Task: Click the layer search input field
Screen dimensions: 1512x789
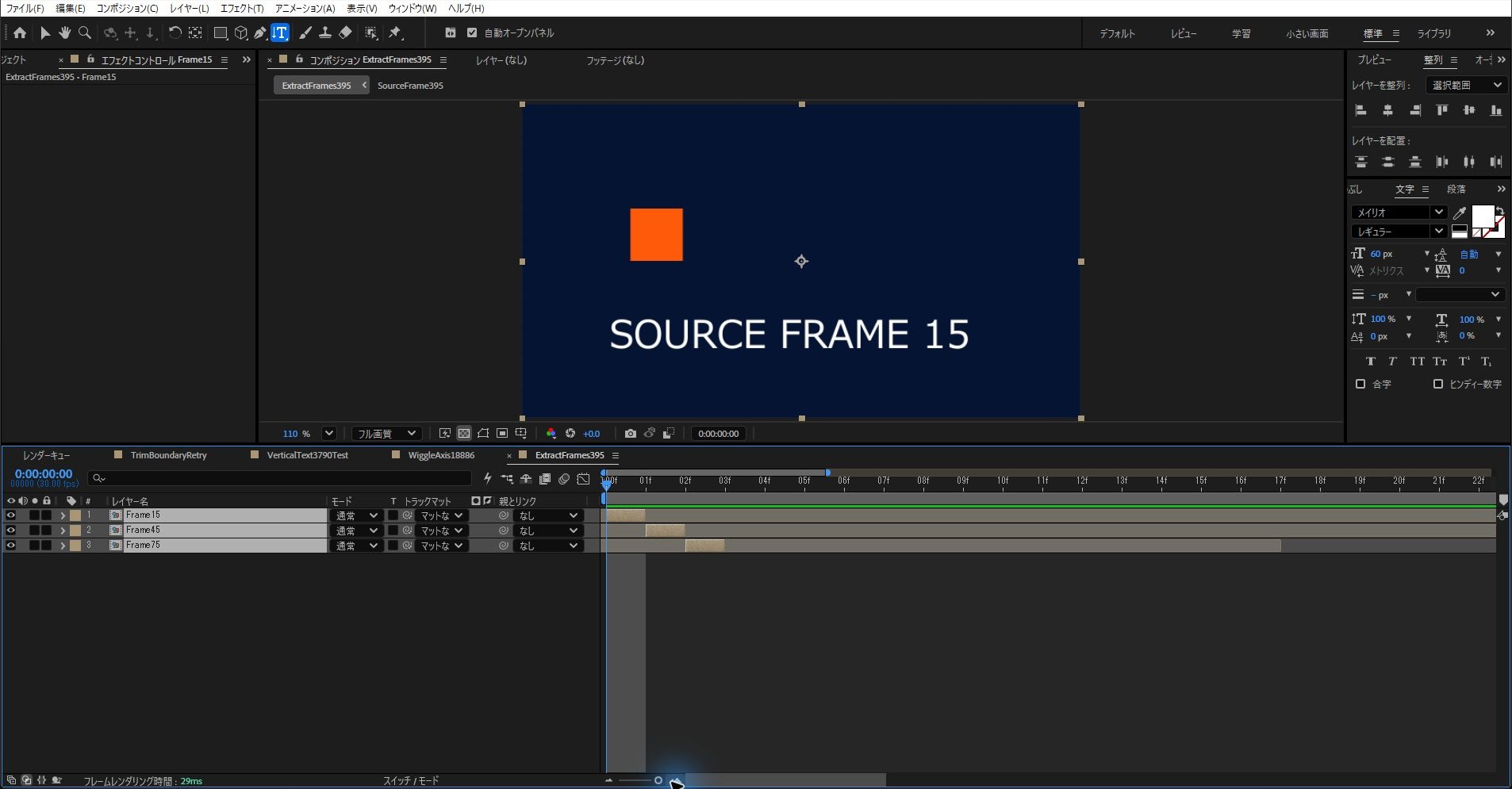Action: [281, 478]
